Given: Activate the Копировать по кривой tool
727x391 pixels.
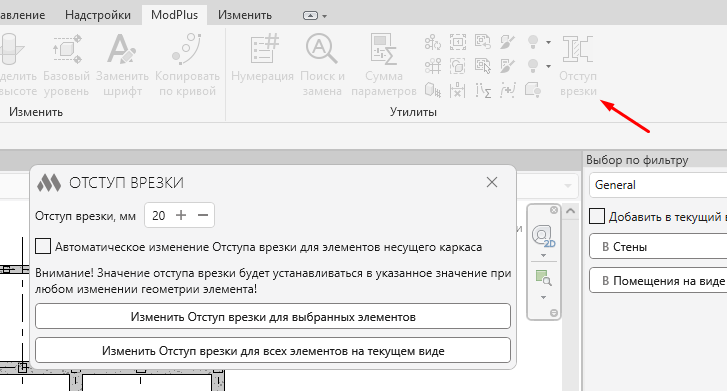Looking at the screenshot, I should coord(187,64).
